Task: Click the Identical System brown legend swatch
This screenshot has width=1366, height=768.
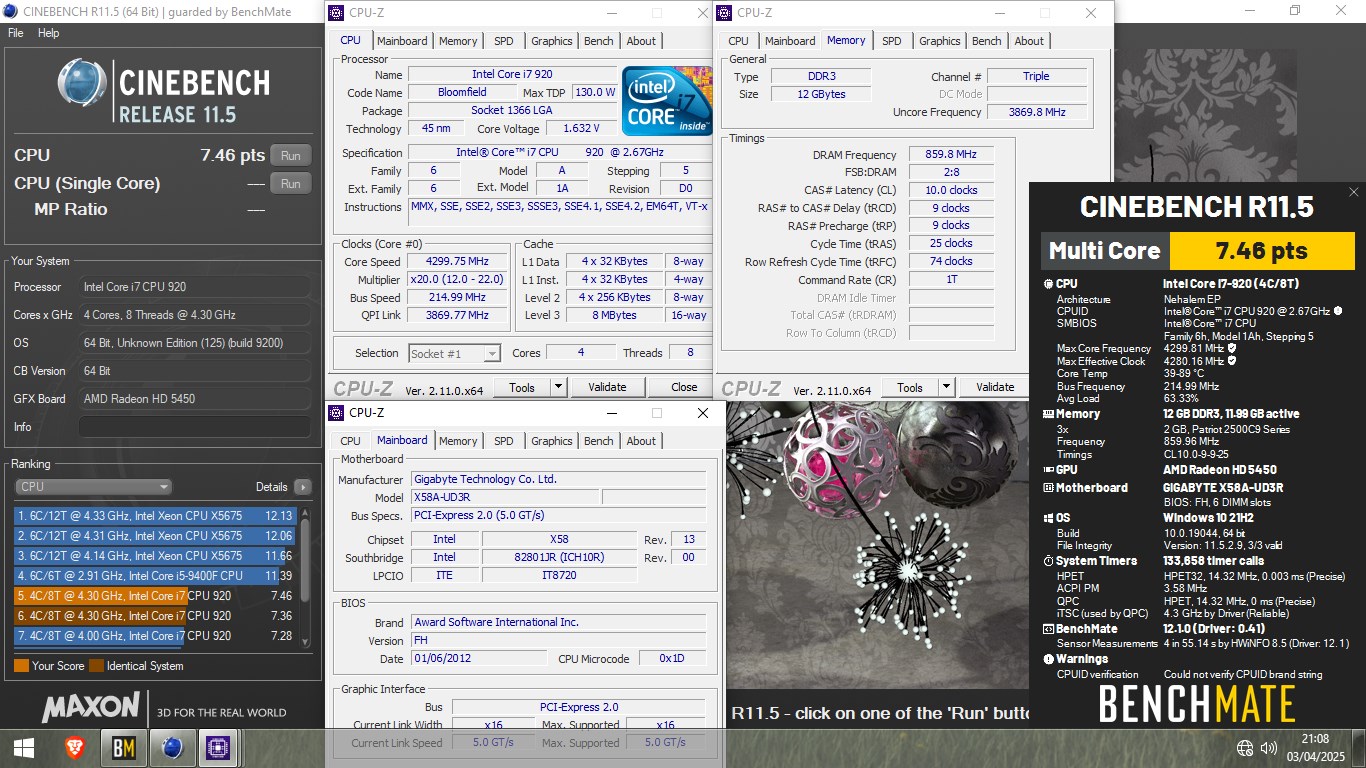Action: tap(96, 666)
